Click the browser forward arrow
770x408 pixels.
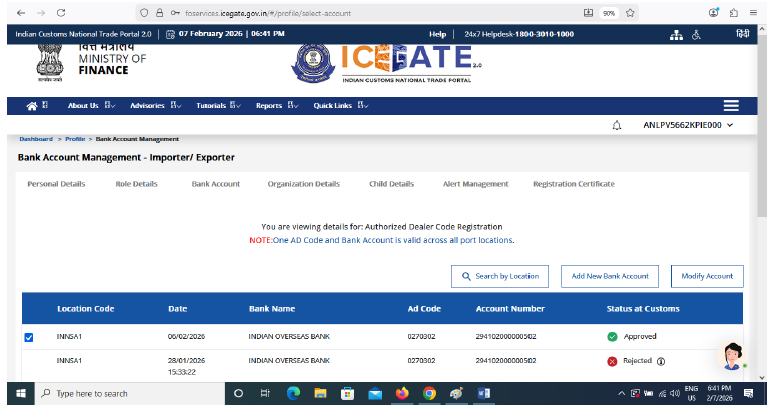pos(41,13)
